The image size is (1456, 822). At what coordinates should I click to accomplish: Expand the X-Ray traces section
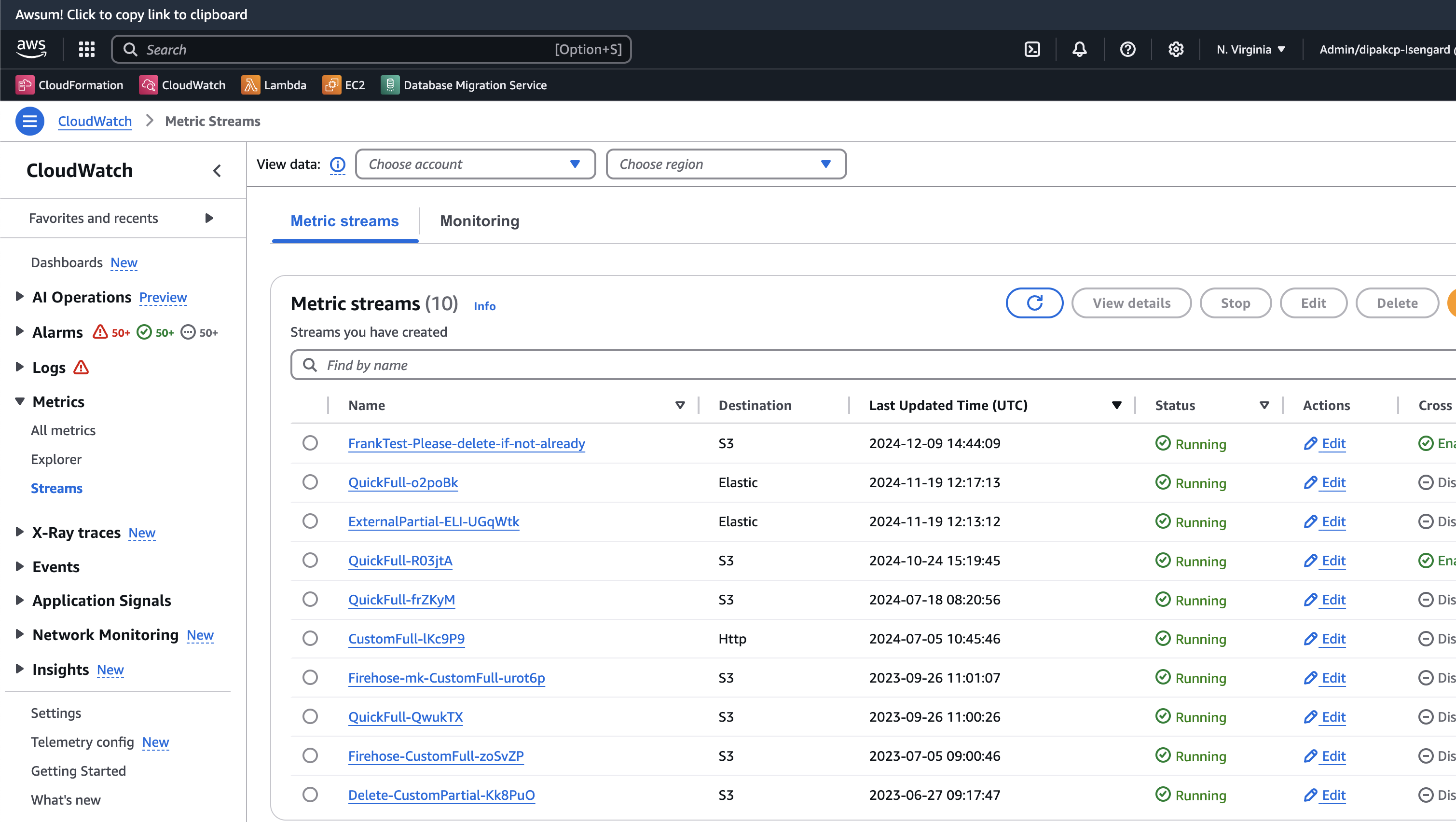19,532
